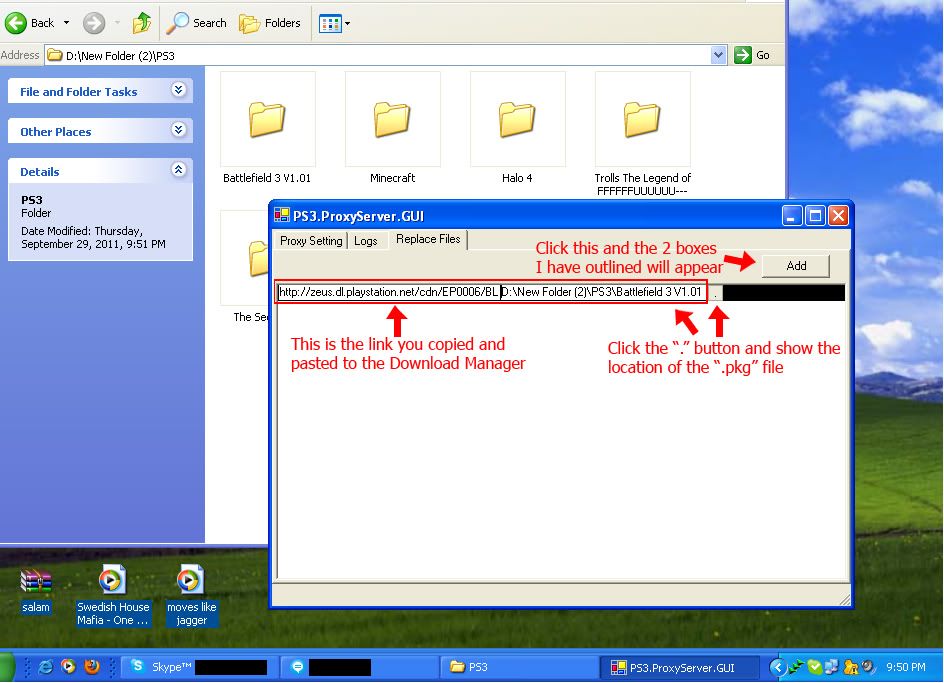Screen dimensions: 944x683
Task: Click the 9:50 PM taskbar clock
Action: pos(905,667)
